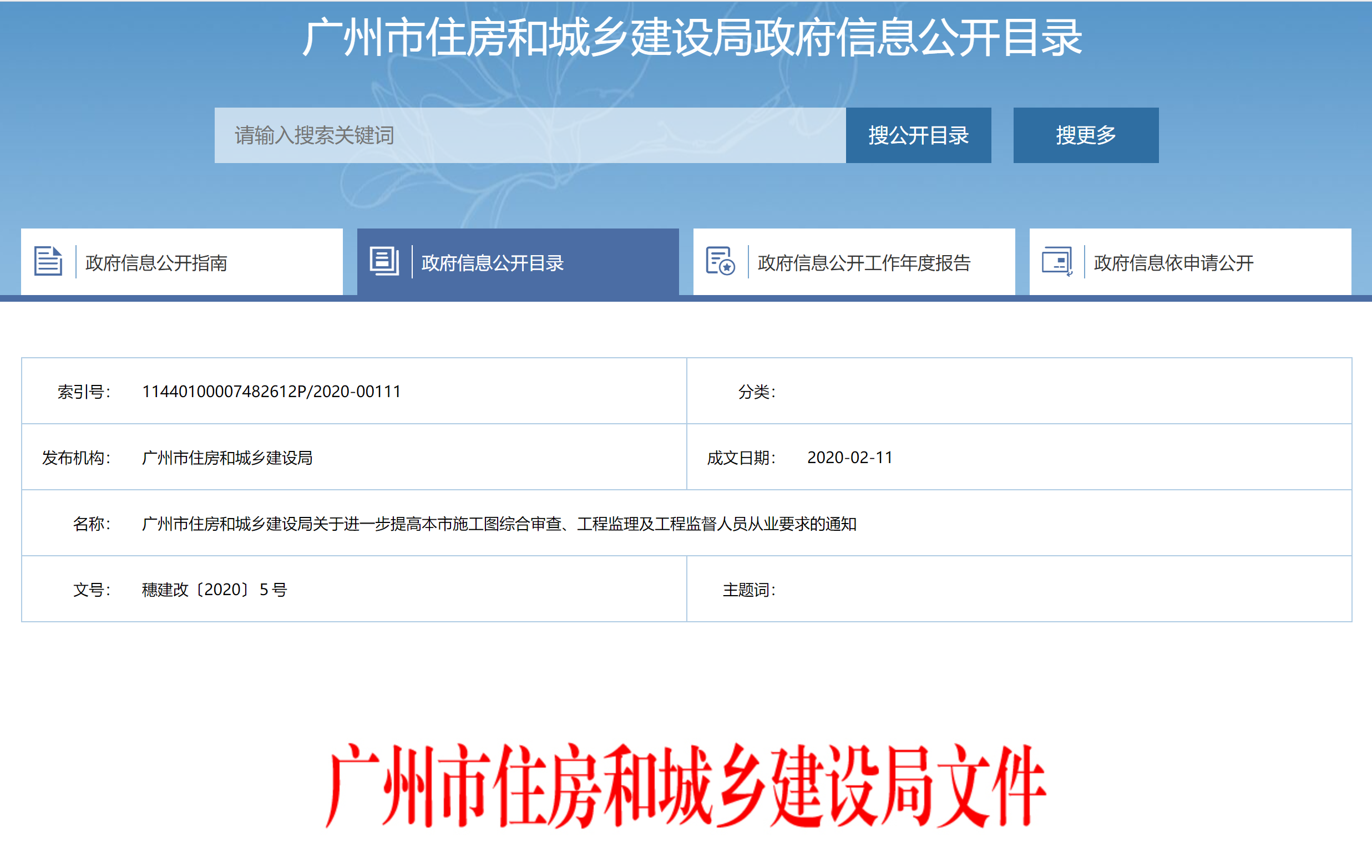Click the list icon beside 政府信息公开目录
This screenshot has height=868, width=1372.
point(384,261)
